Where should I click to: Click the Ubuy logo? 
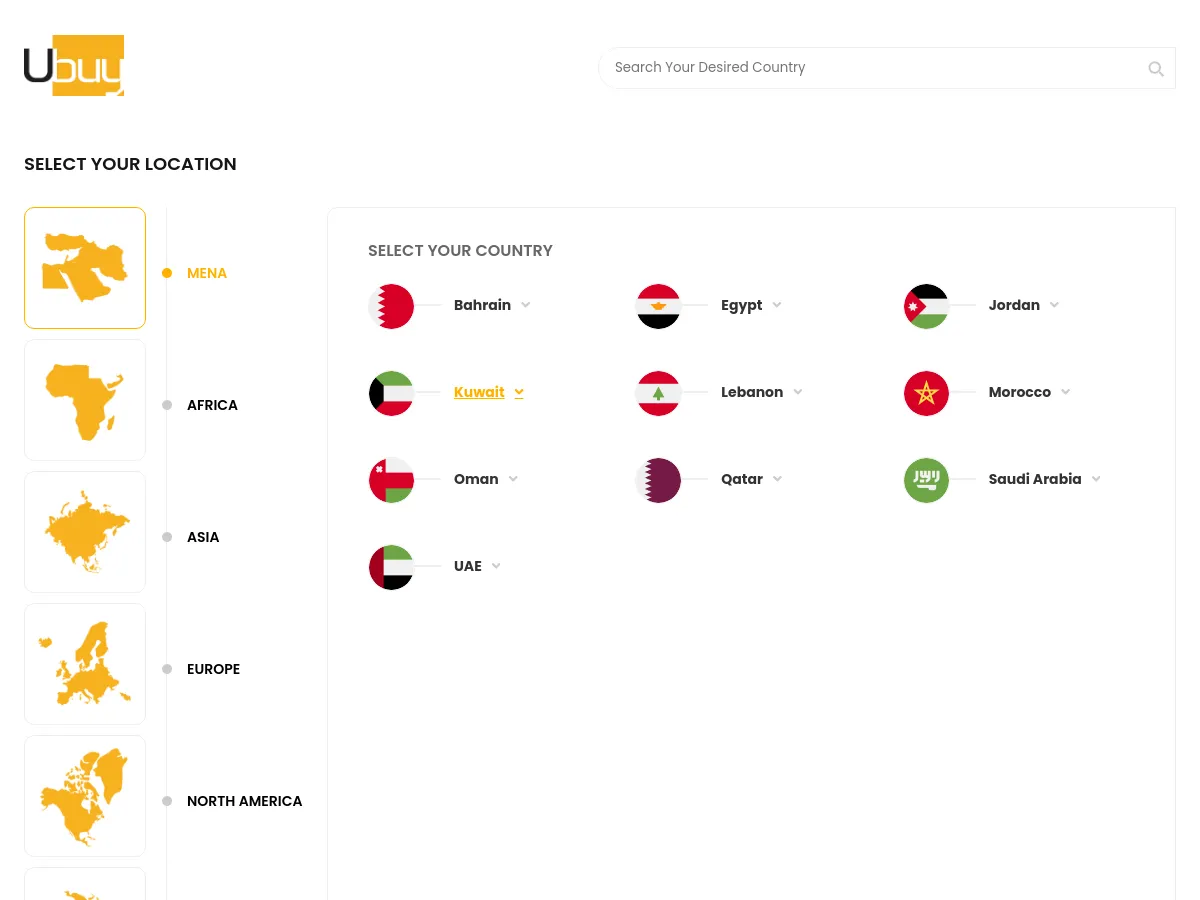tap(74, 66)
